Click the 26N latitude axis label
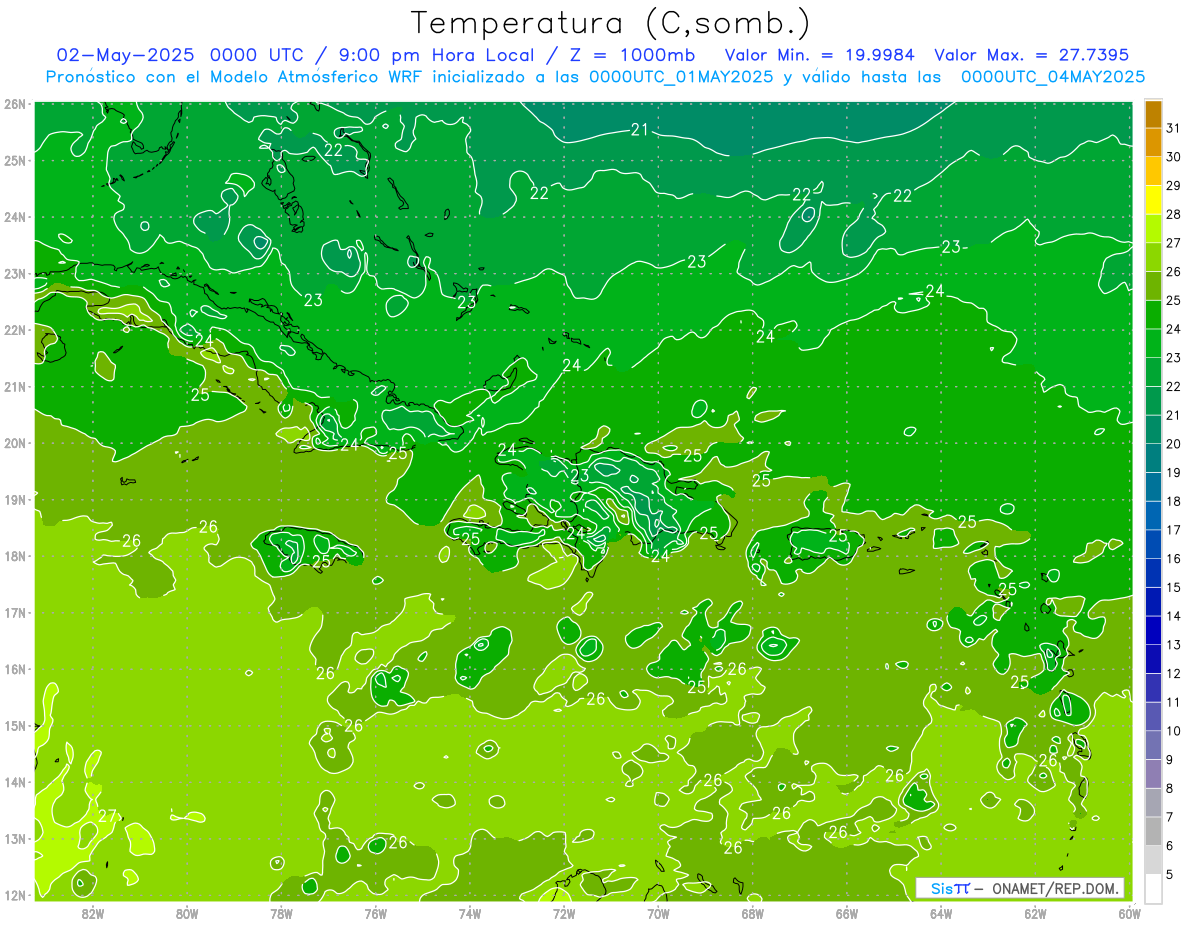 14,104
